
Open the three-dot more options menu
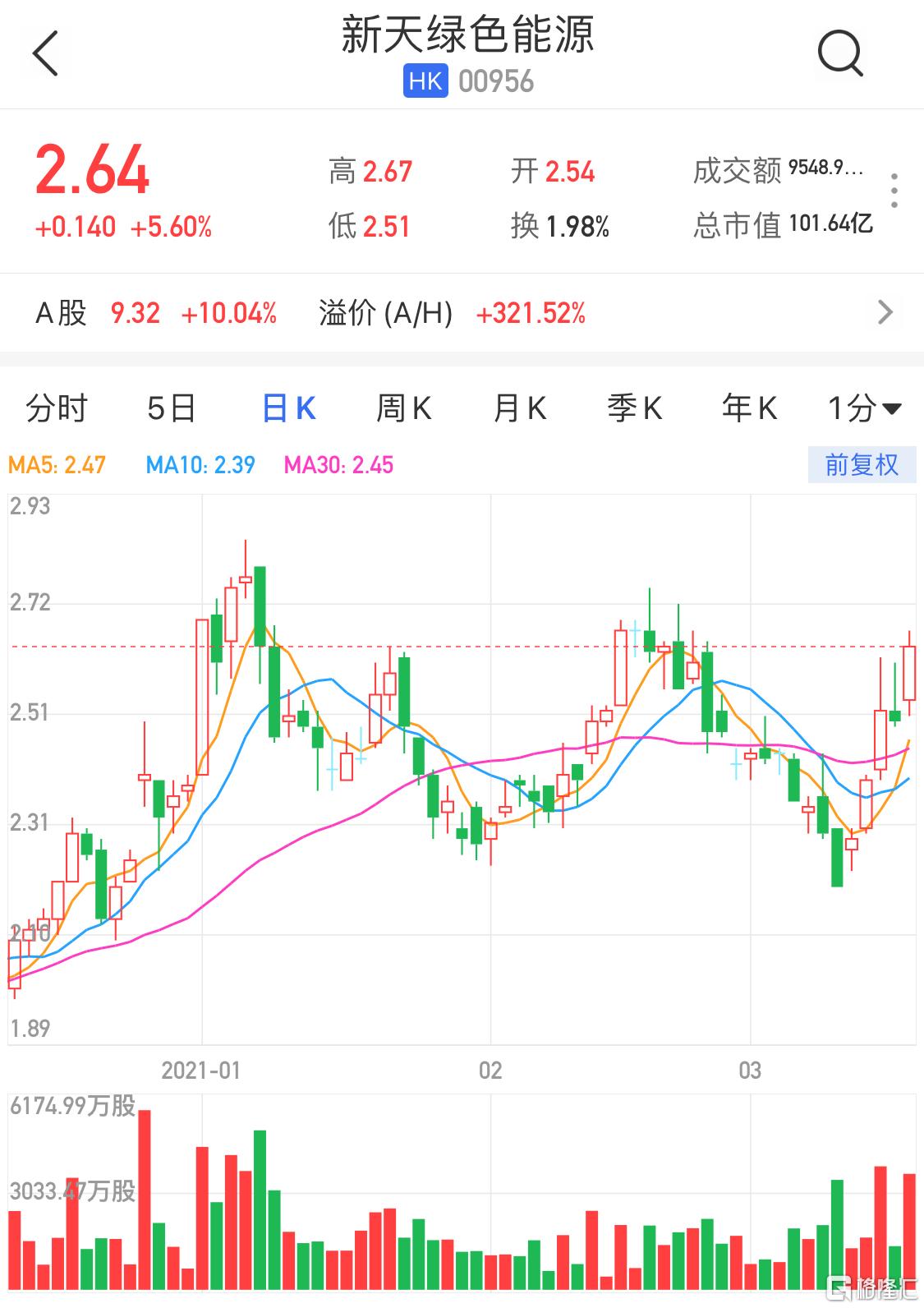click(894, 191)
